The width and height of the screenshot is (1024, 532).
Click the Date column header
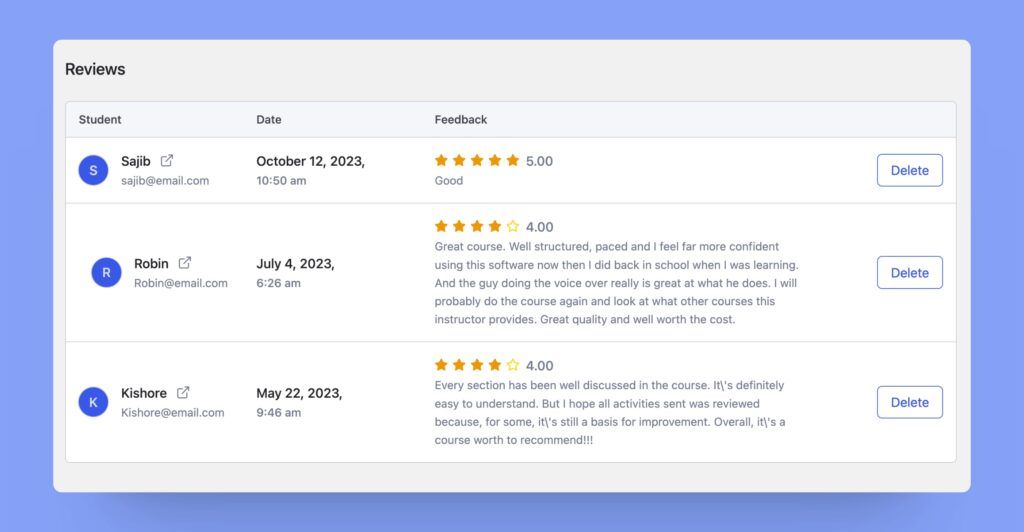pyautogui.click(x=269, y=119)
